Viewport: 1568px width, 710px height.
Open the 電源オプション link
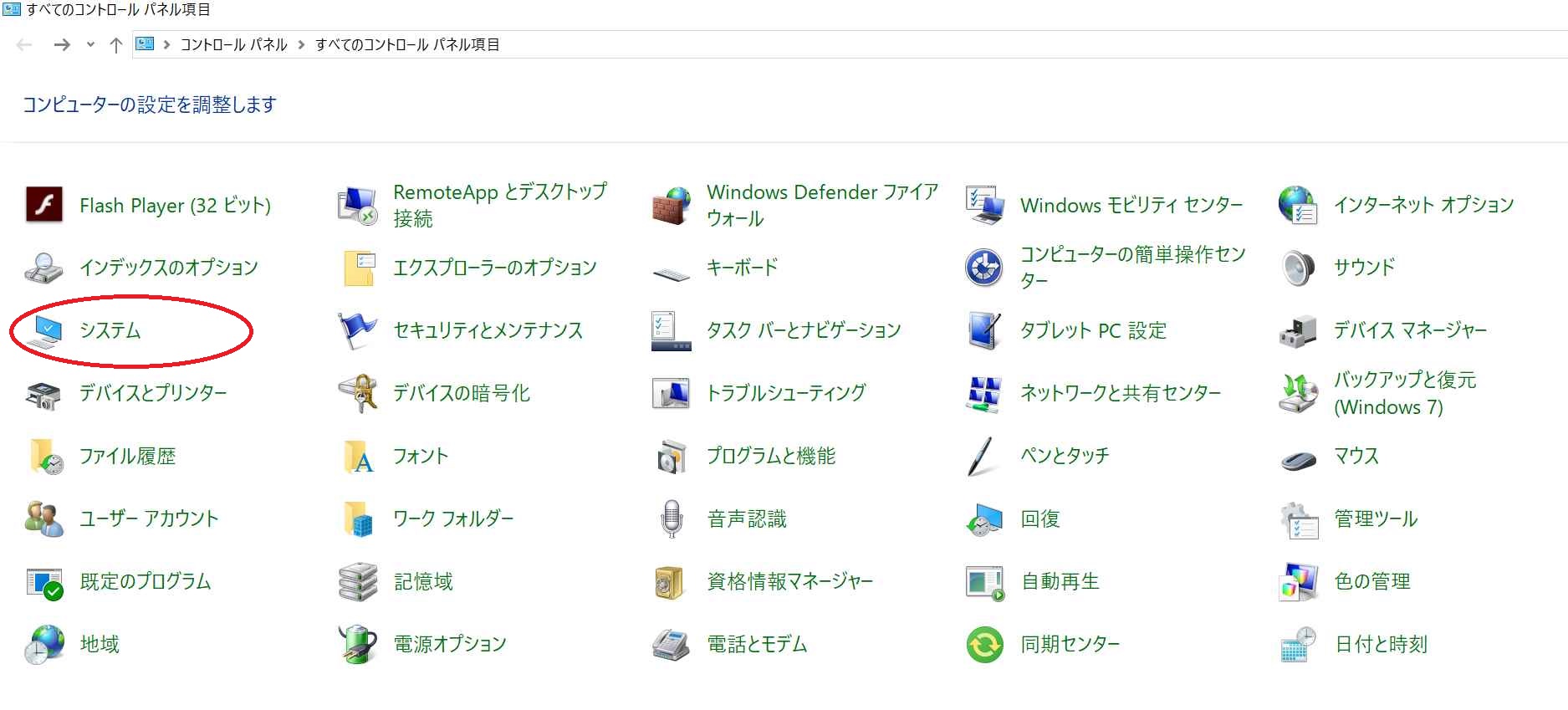point(450,645)
